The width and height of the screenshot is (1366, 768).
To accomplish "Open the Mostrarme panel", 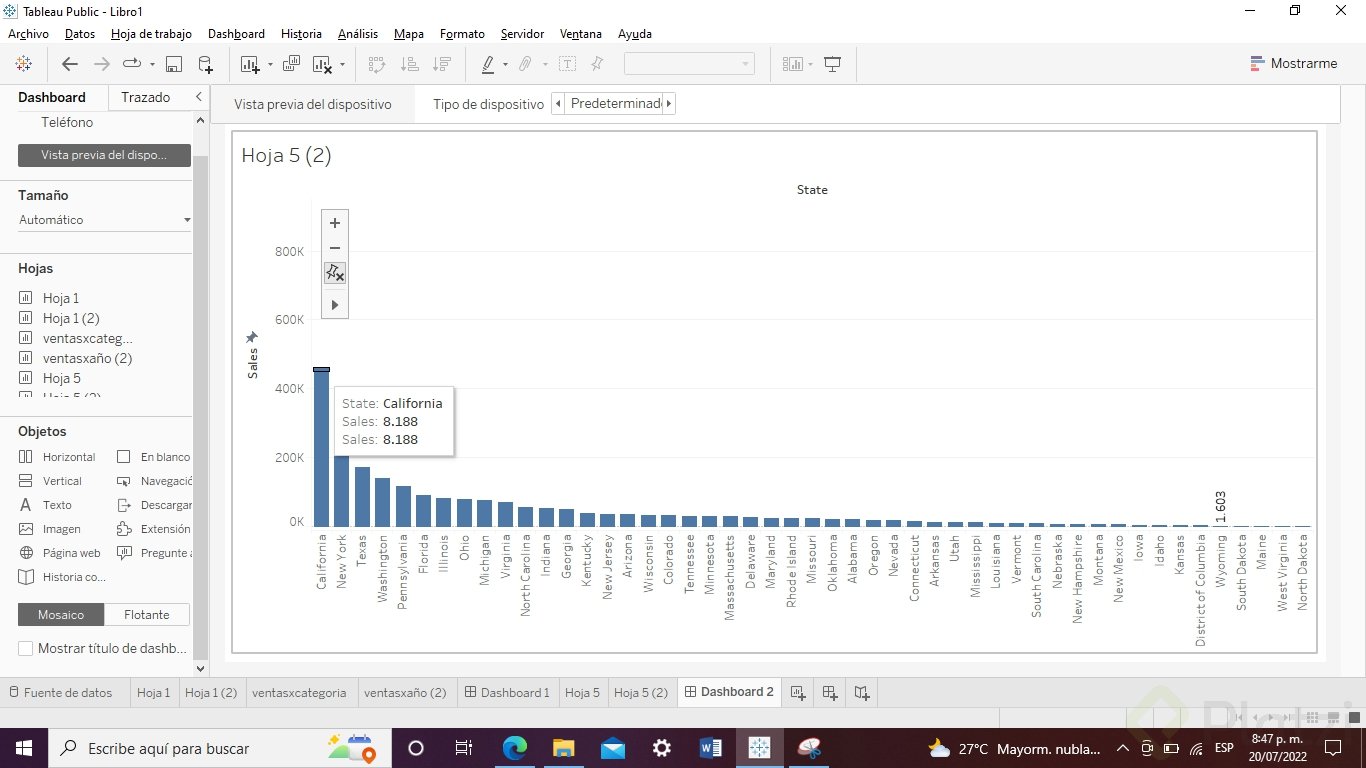I will (x=1294, y=63).
